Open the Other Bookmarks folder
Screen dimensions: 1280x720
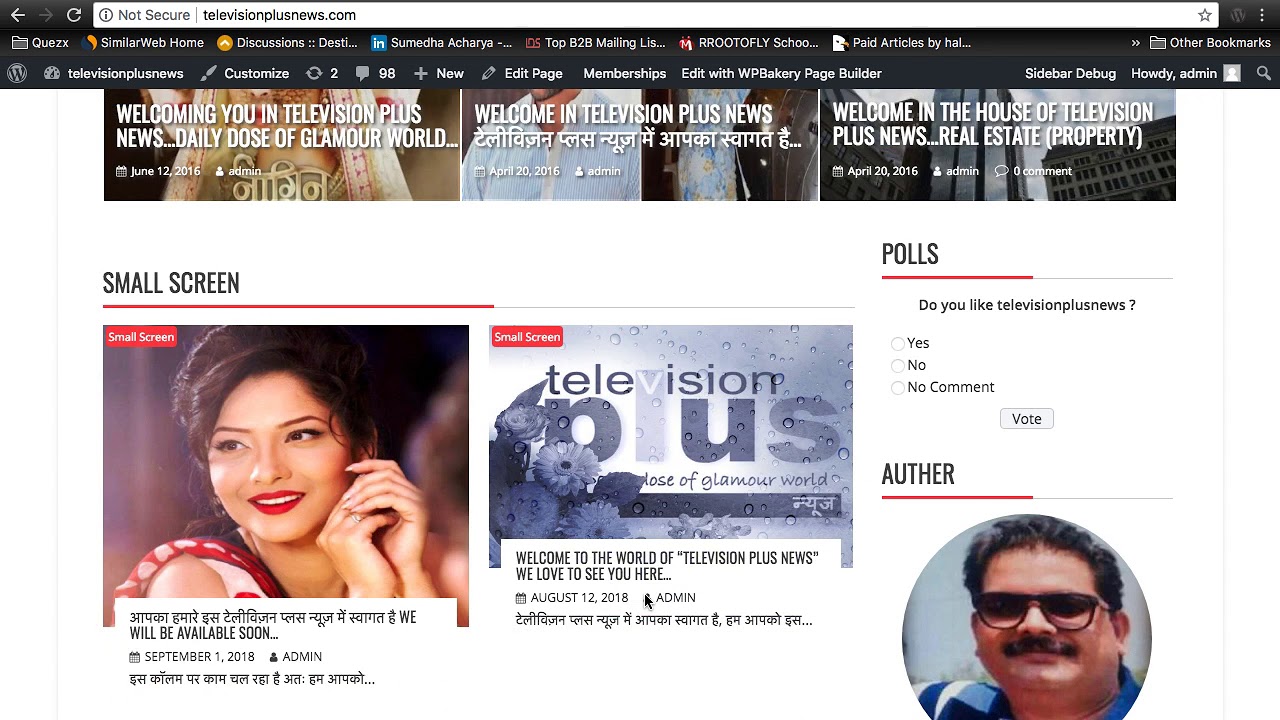[x=1210, y=43]
